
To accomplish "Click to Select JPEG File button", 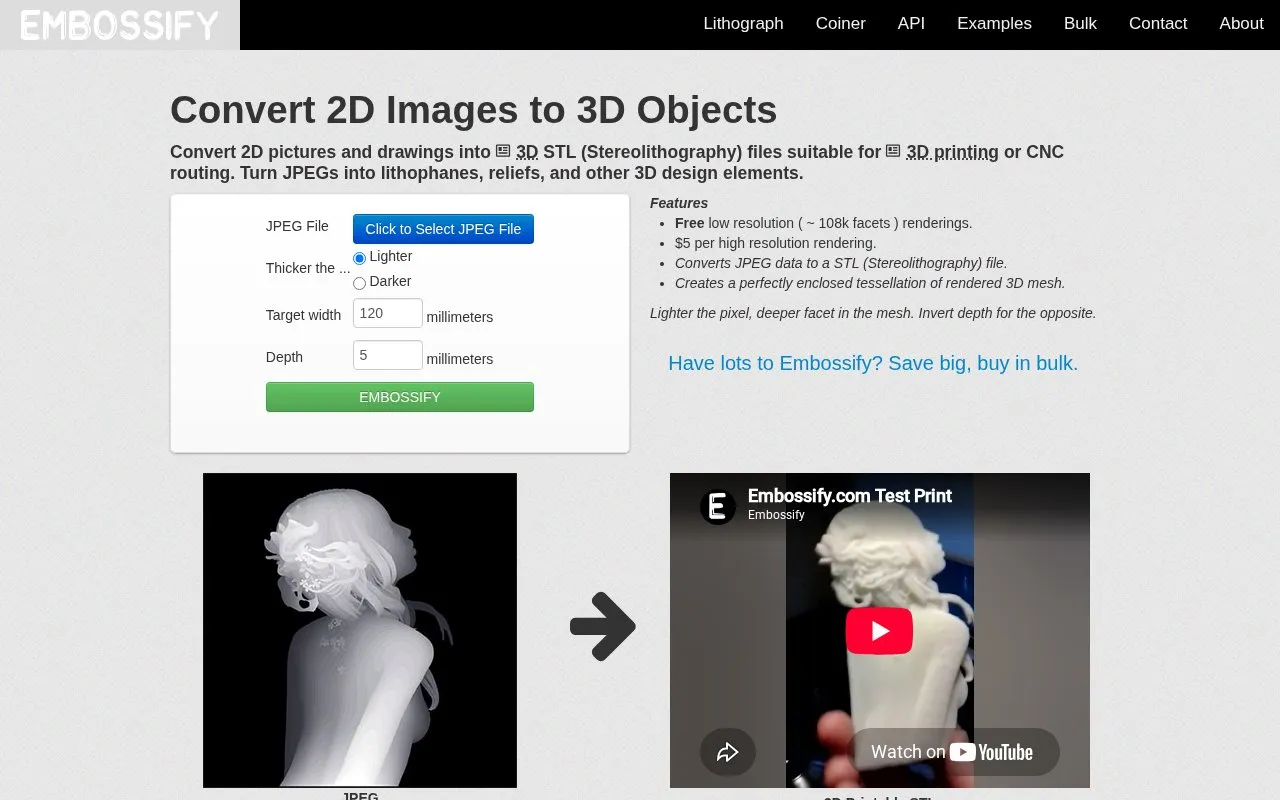I will pyautogui.click(x=443, y=229).
